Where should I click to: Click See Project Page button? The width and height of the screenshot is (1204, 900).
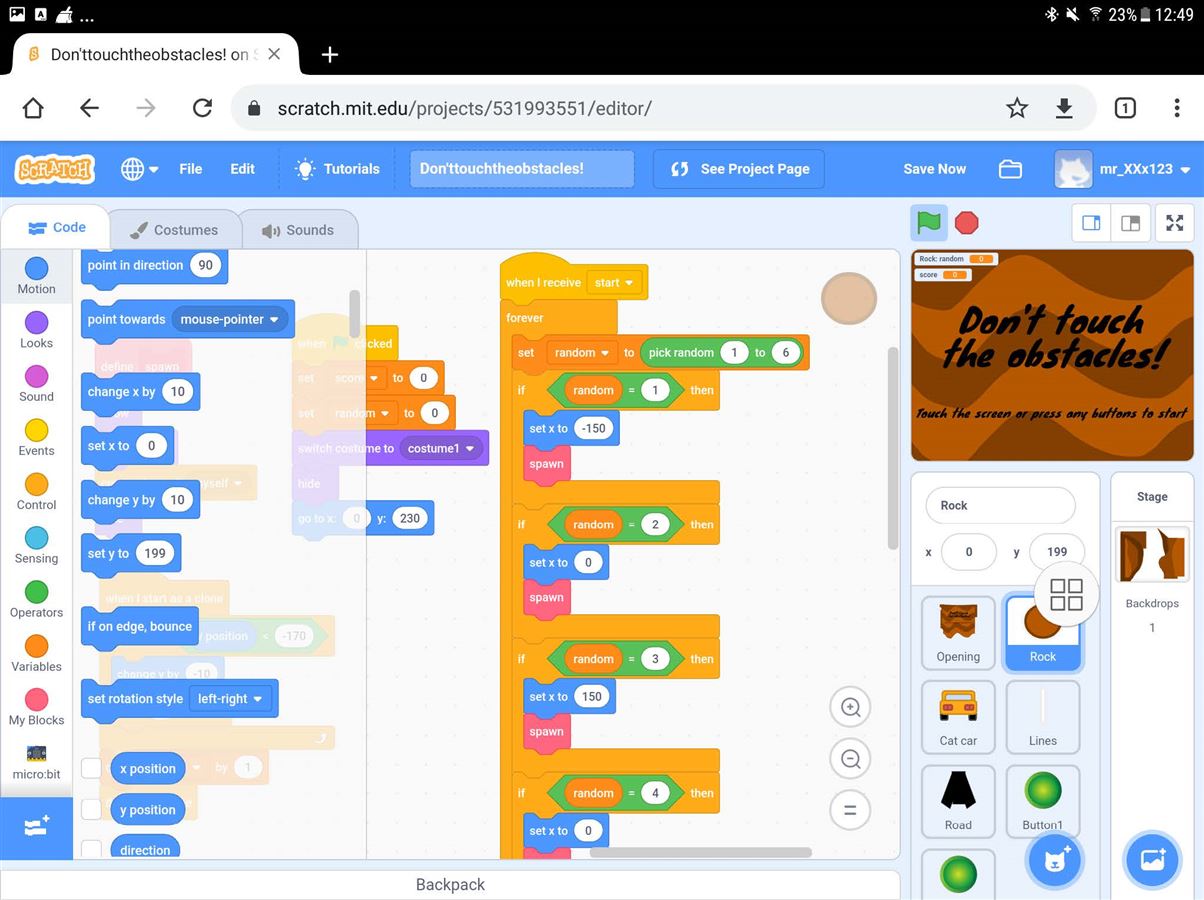point(738,169)
